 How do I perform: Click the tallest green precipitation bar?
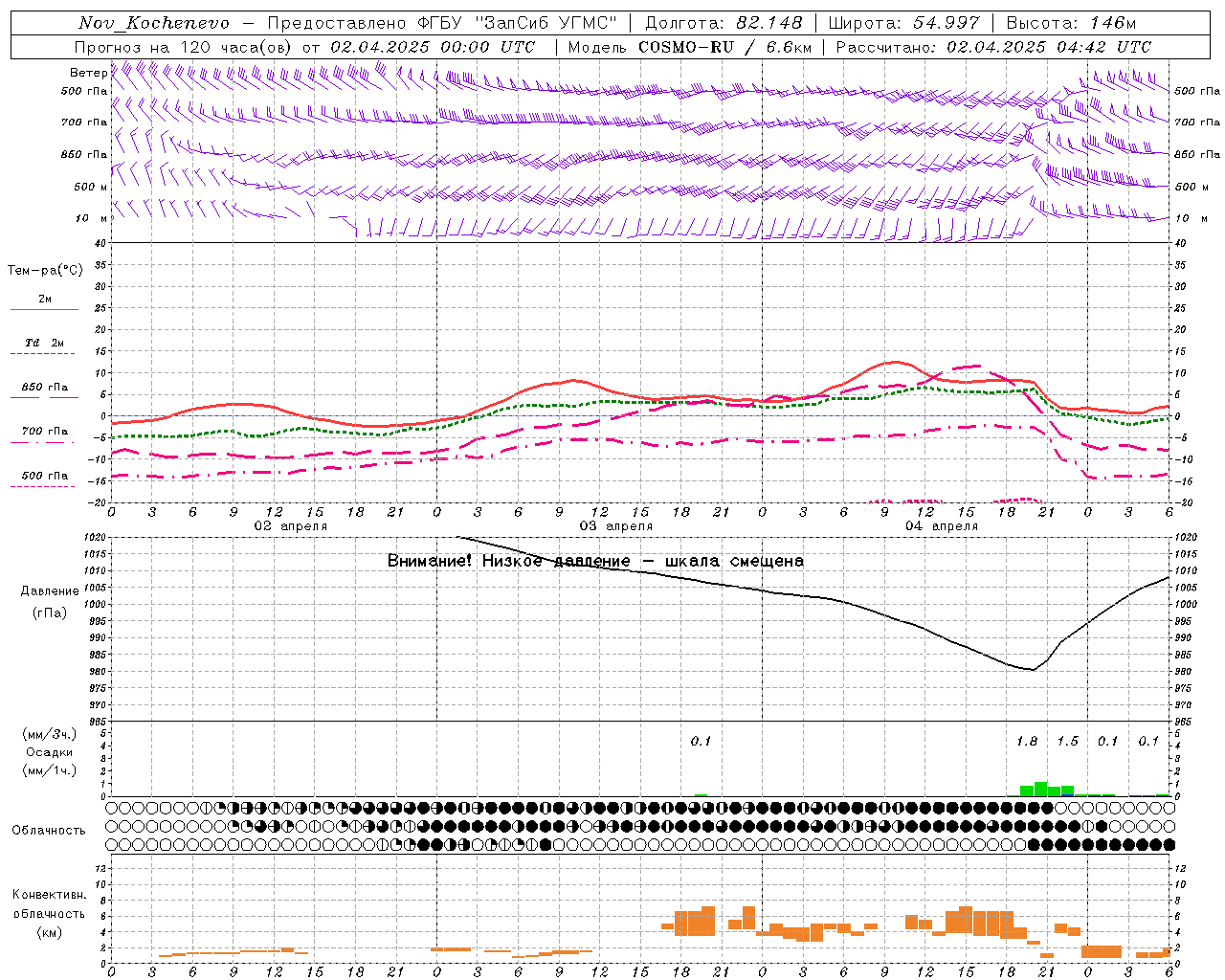(1040, 789)
